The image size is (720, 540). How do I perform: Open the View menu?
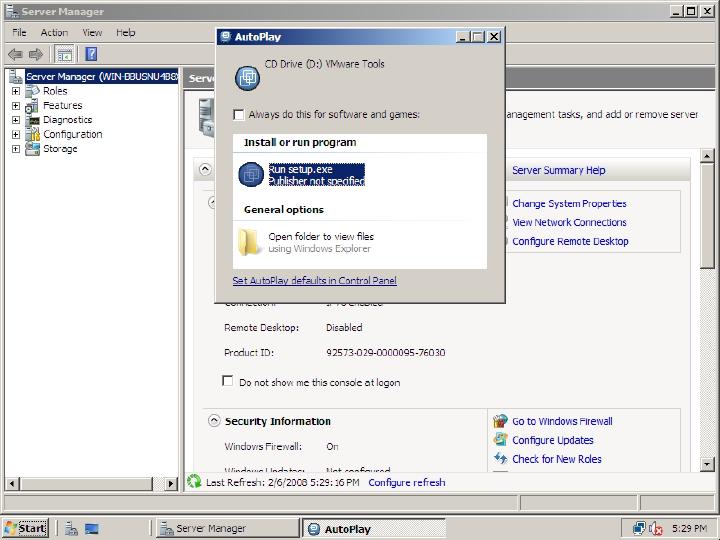tap(92, 33)
